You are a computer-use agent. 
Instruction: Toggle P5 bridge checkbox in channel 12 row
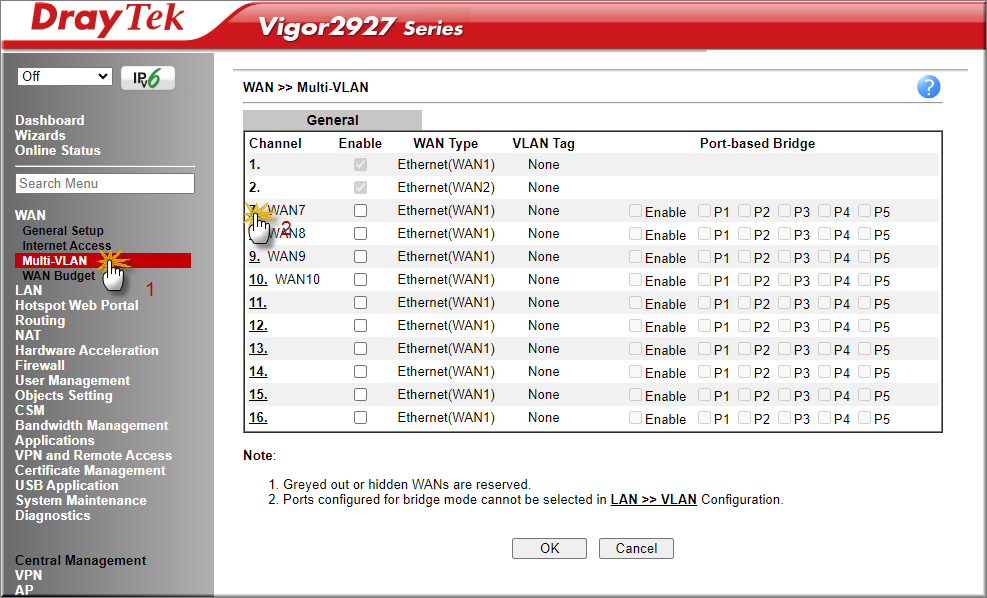[x=864, y=325]
